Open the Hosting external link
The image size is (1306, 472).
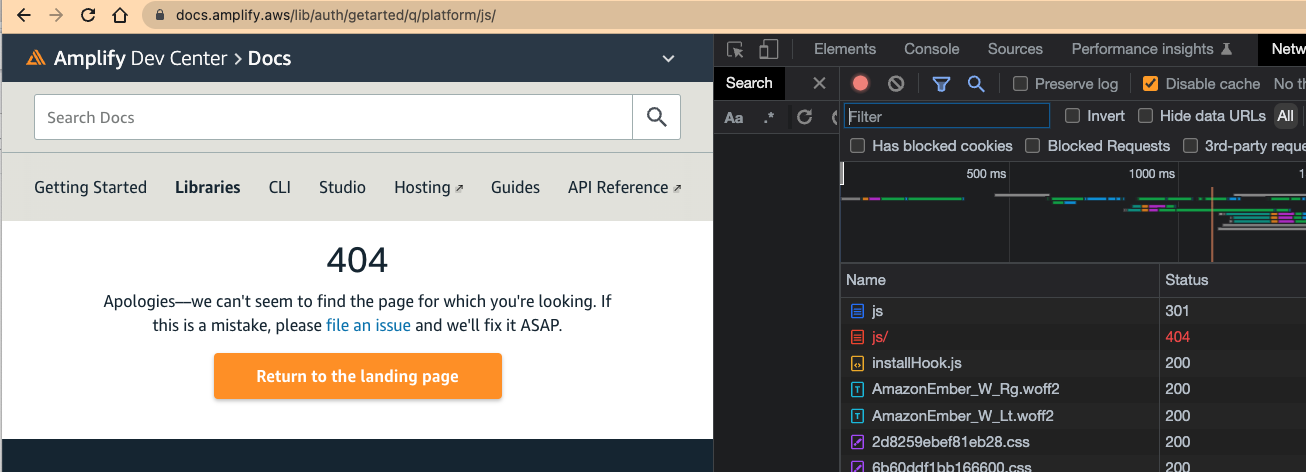428,187
